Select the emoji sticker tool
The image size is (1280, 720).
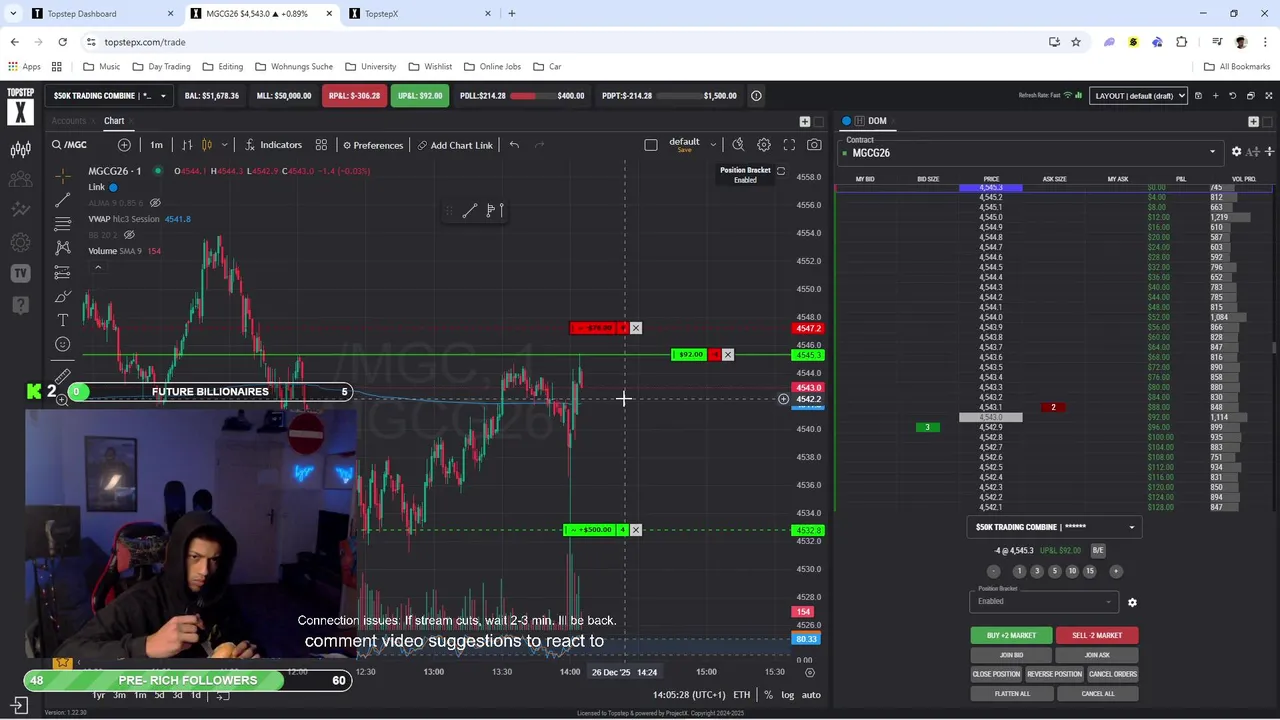63,344
